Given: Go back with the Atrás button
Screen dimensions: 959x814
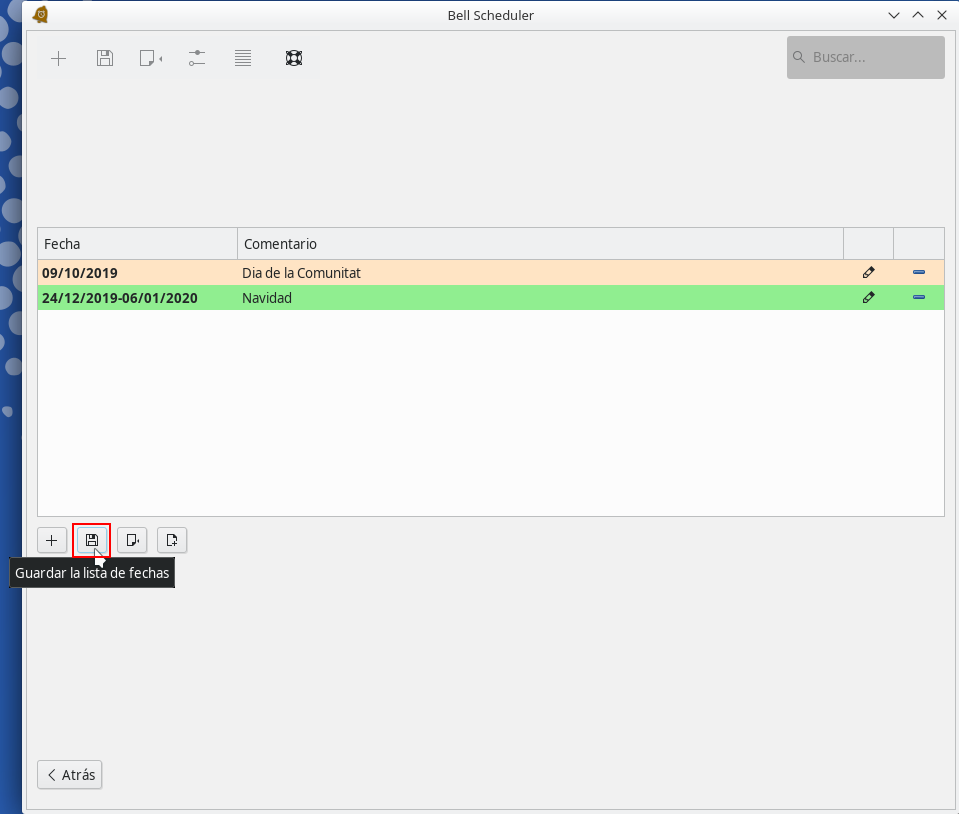Looking at the screenshot, I should [70, 775].
